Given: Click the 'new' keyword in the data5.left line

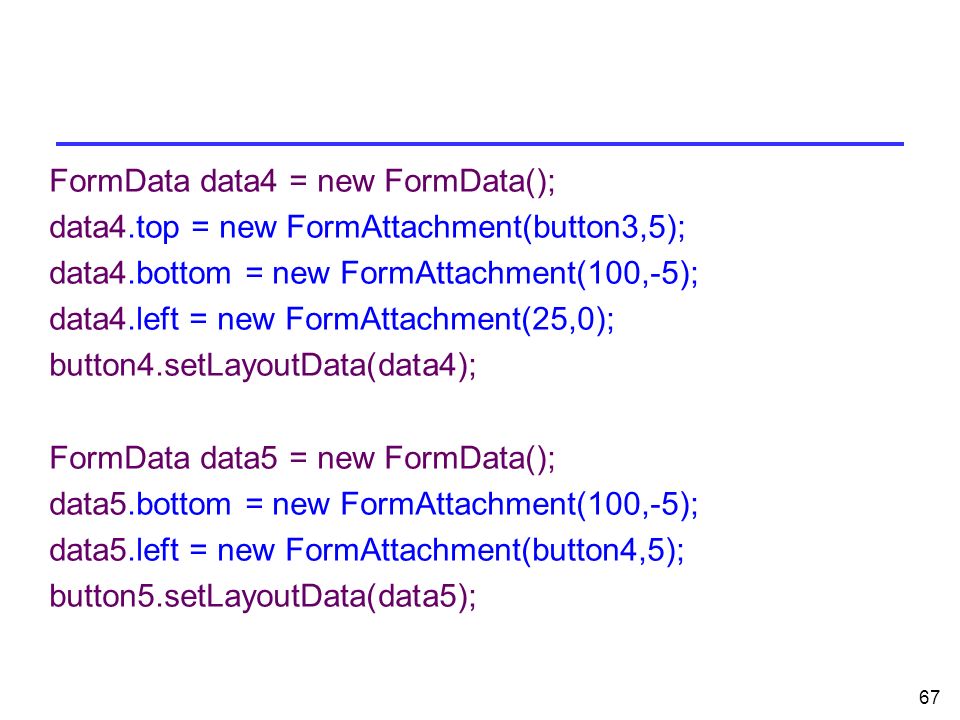Looking at the screenshot, I should (246, 550).
